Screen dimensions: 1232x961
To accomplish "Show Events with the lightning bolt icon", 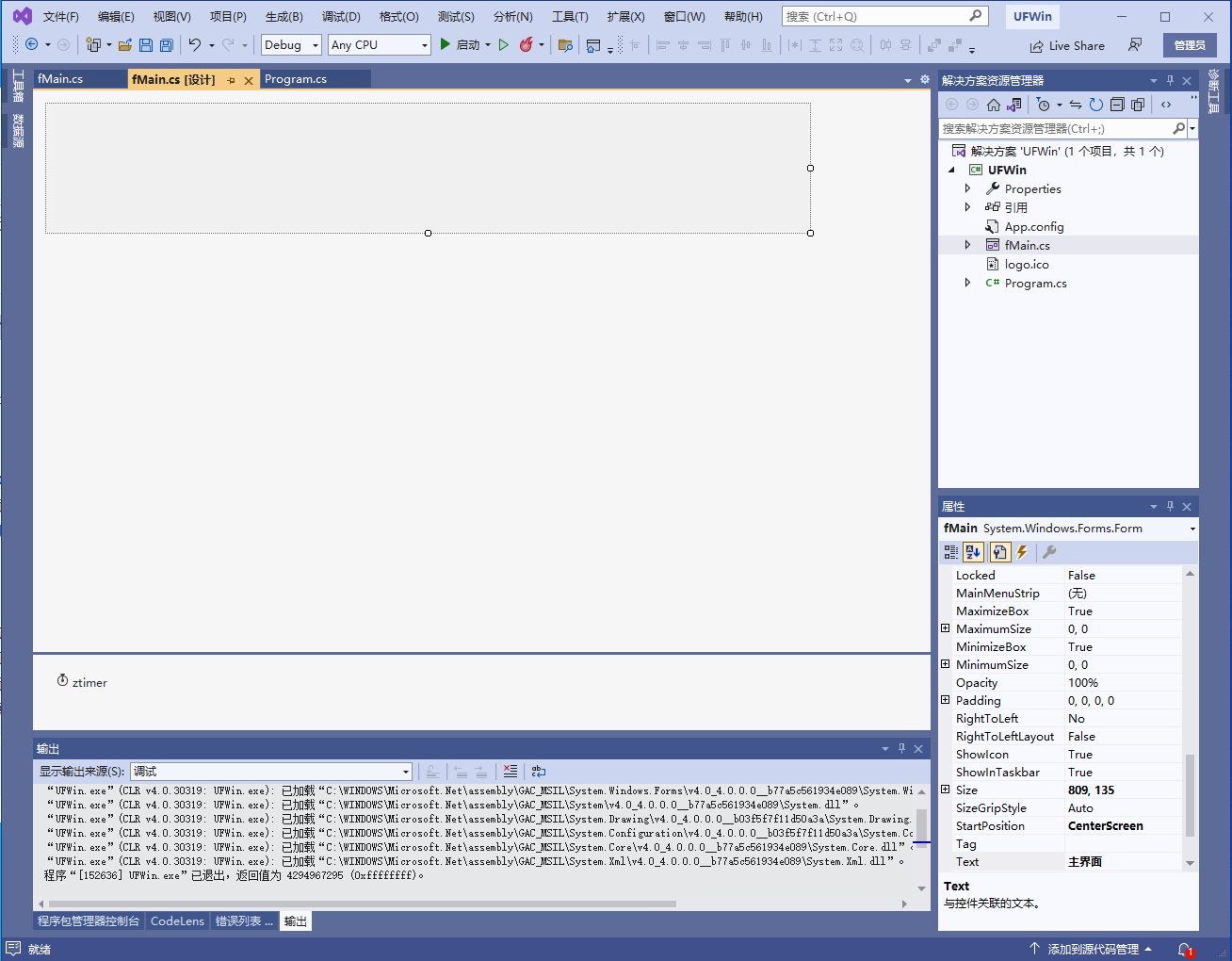I will tap(1022, 552).
